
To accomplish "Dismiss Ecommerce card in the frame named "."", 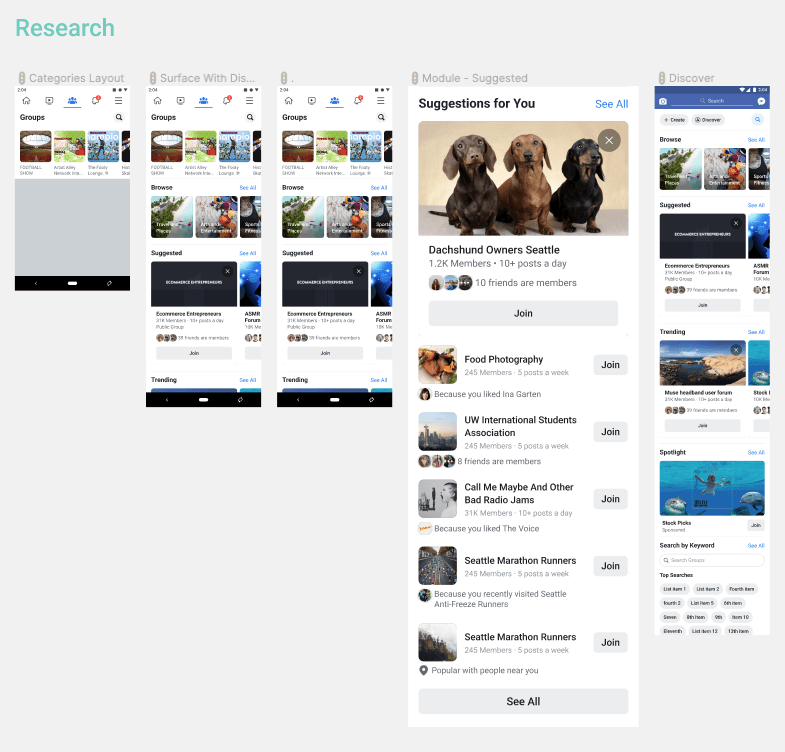I will coord(359,271).
